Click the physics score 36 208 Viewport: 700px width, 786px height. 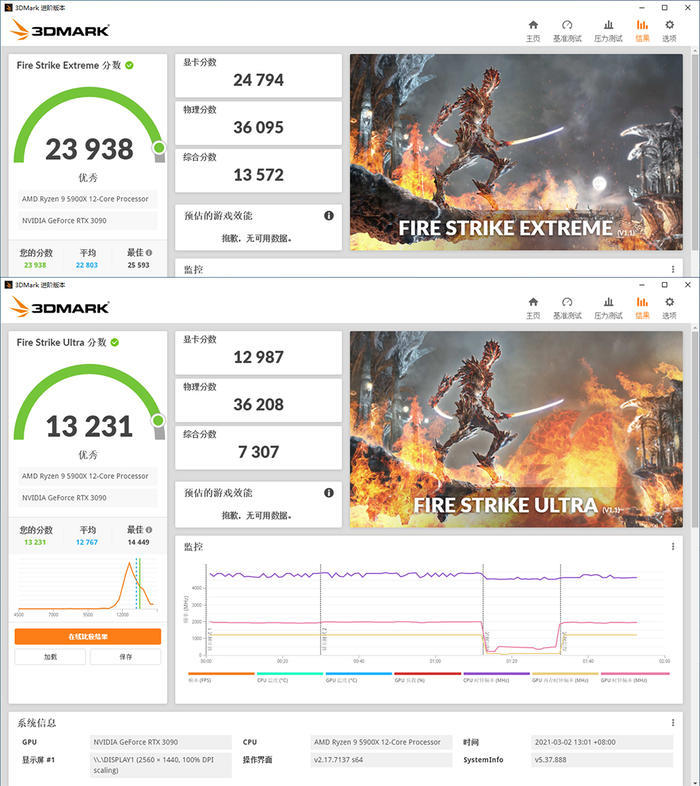coord(258,405)
